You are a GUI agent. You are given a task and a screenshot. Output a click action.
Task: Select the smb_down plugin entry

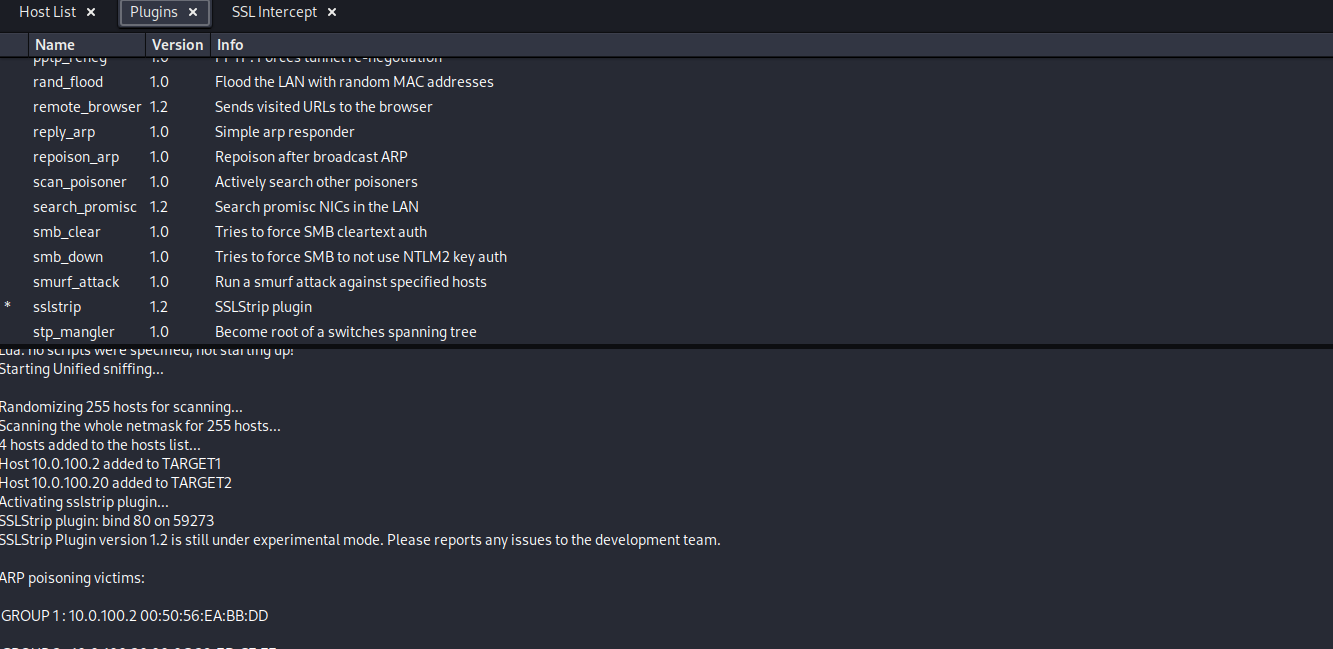67,257
